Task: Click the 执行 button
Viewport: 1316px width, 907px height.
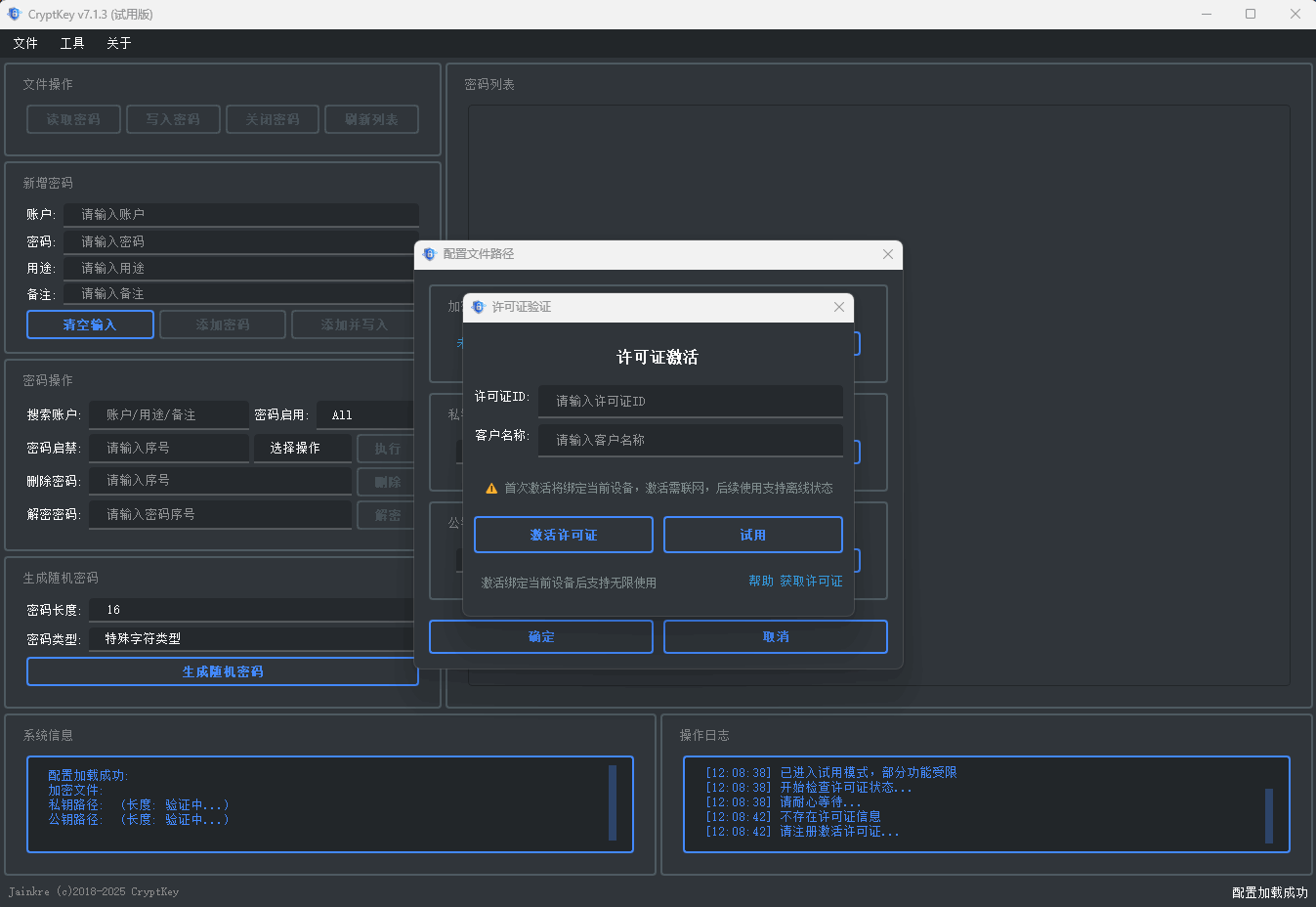Action: tap(387, 449)
